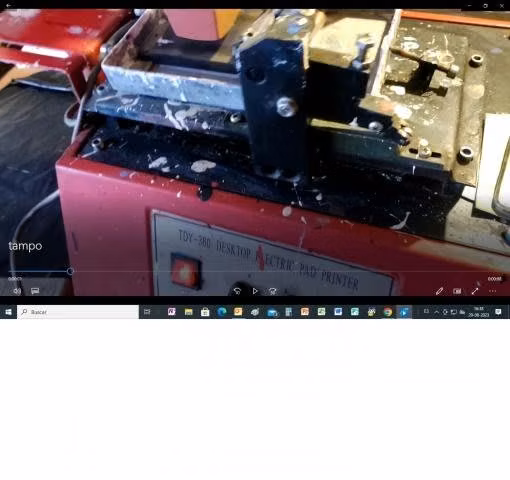The image size is (510, 480).
Task: Launch Google Chrome from the taskbar
Action: [x=388, y=312]
